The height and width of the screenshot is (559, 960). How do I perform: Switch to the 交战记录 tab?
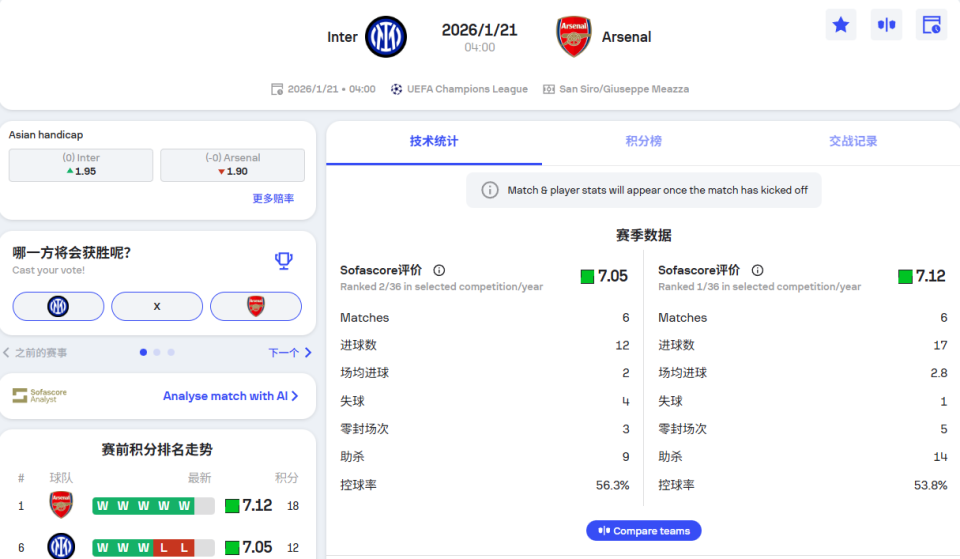coord(853,141)
